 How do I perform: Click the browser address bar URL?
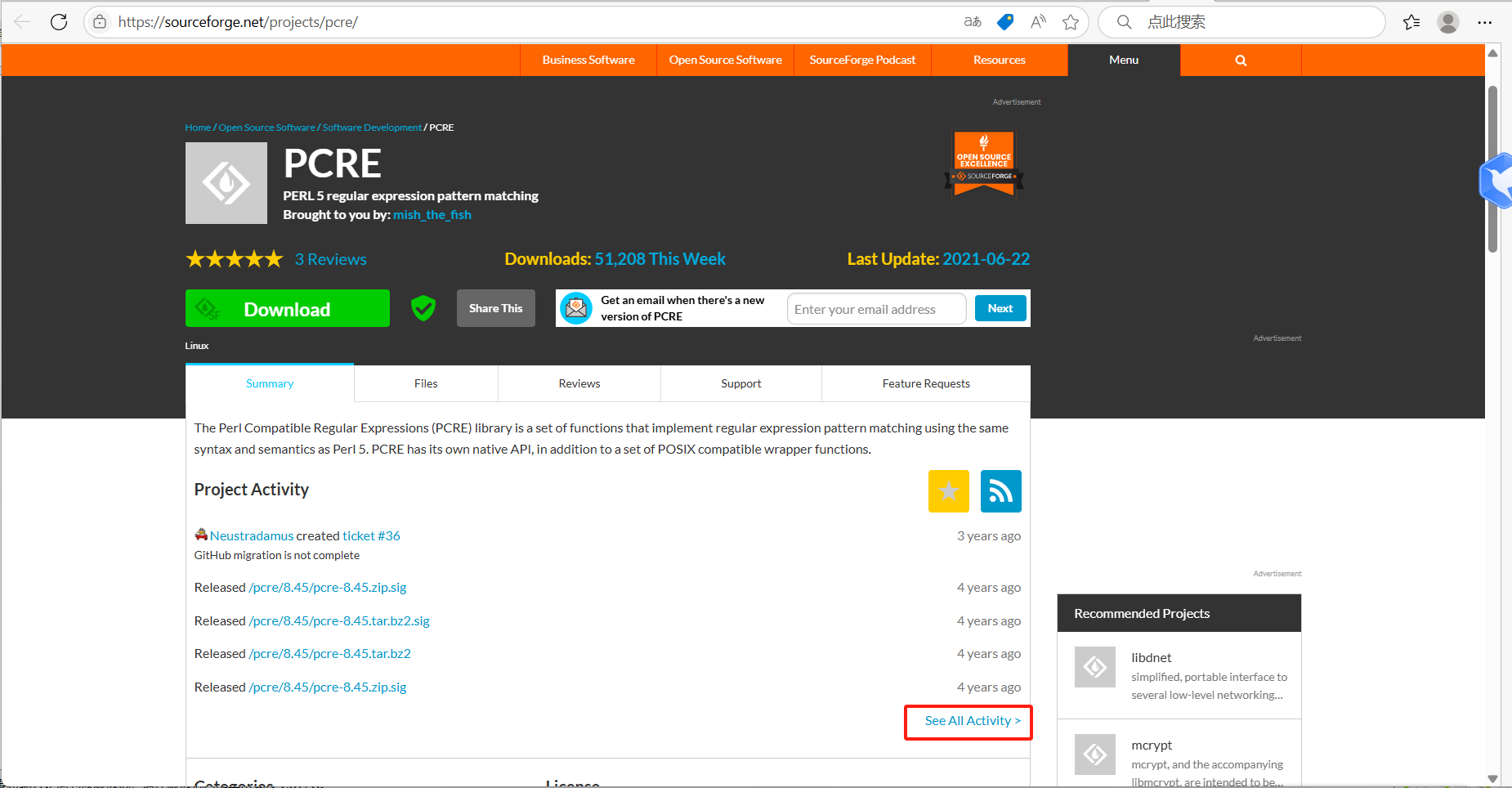click(x=238, y=22)
